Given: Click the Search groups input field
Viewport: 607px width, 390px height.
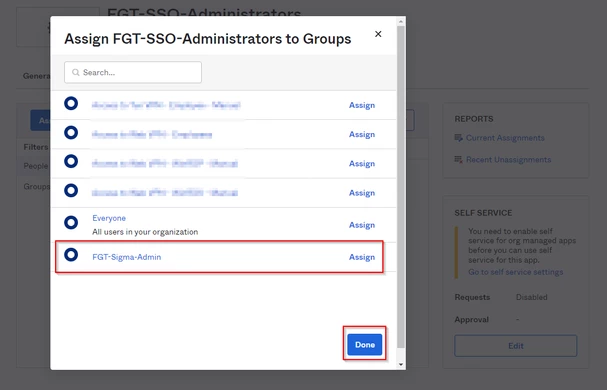Looking at the screenshot, I should pyautogui.click(x=133, y=72).
